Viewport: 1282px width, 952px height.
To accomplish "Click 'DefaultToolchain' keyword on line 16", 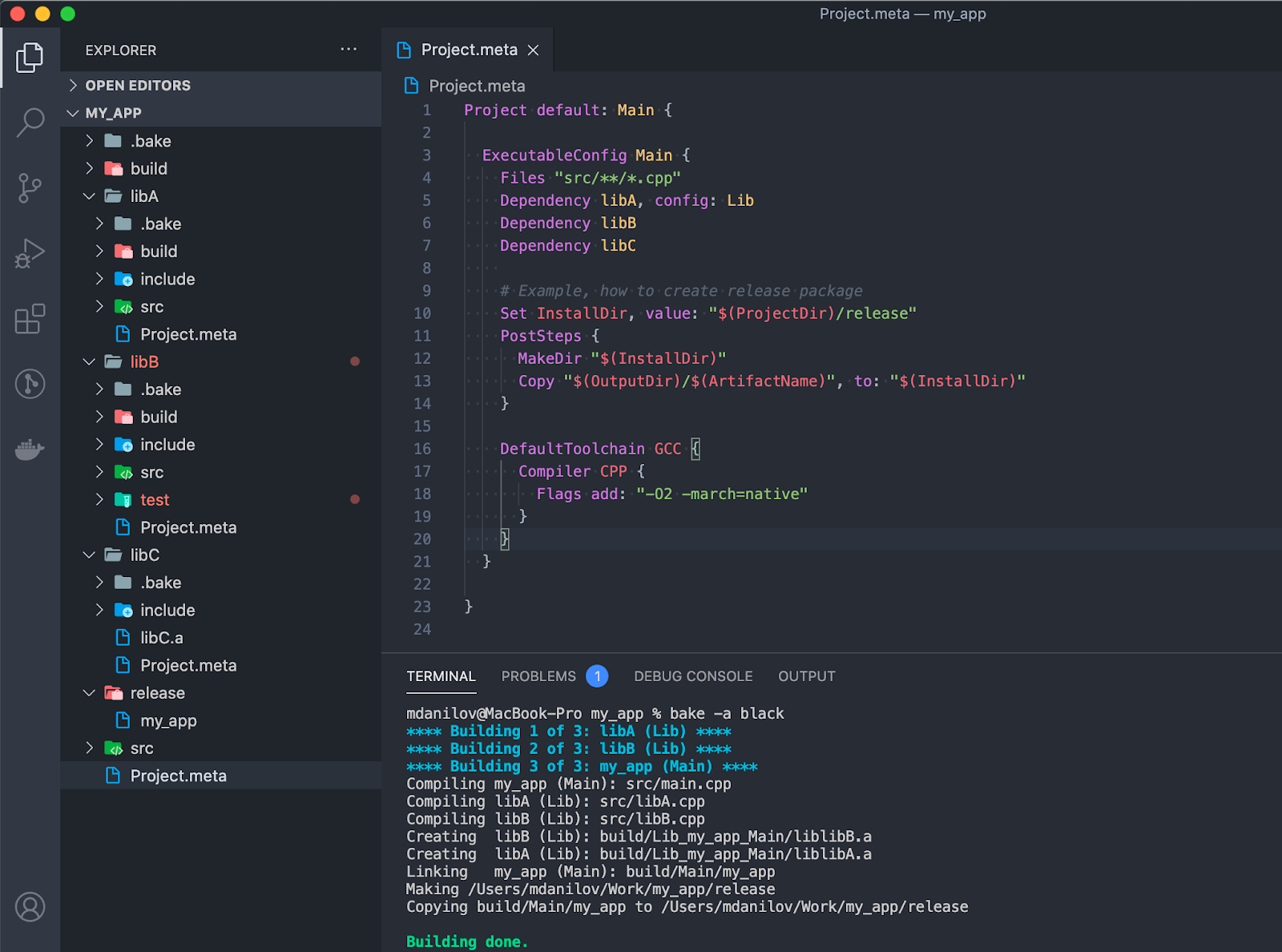I will [572, 449].
